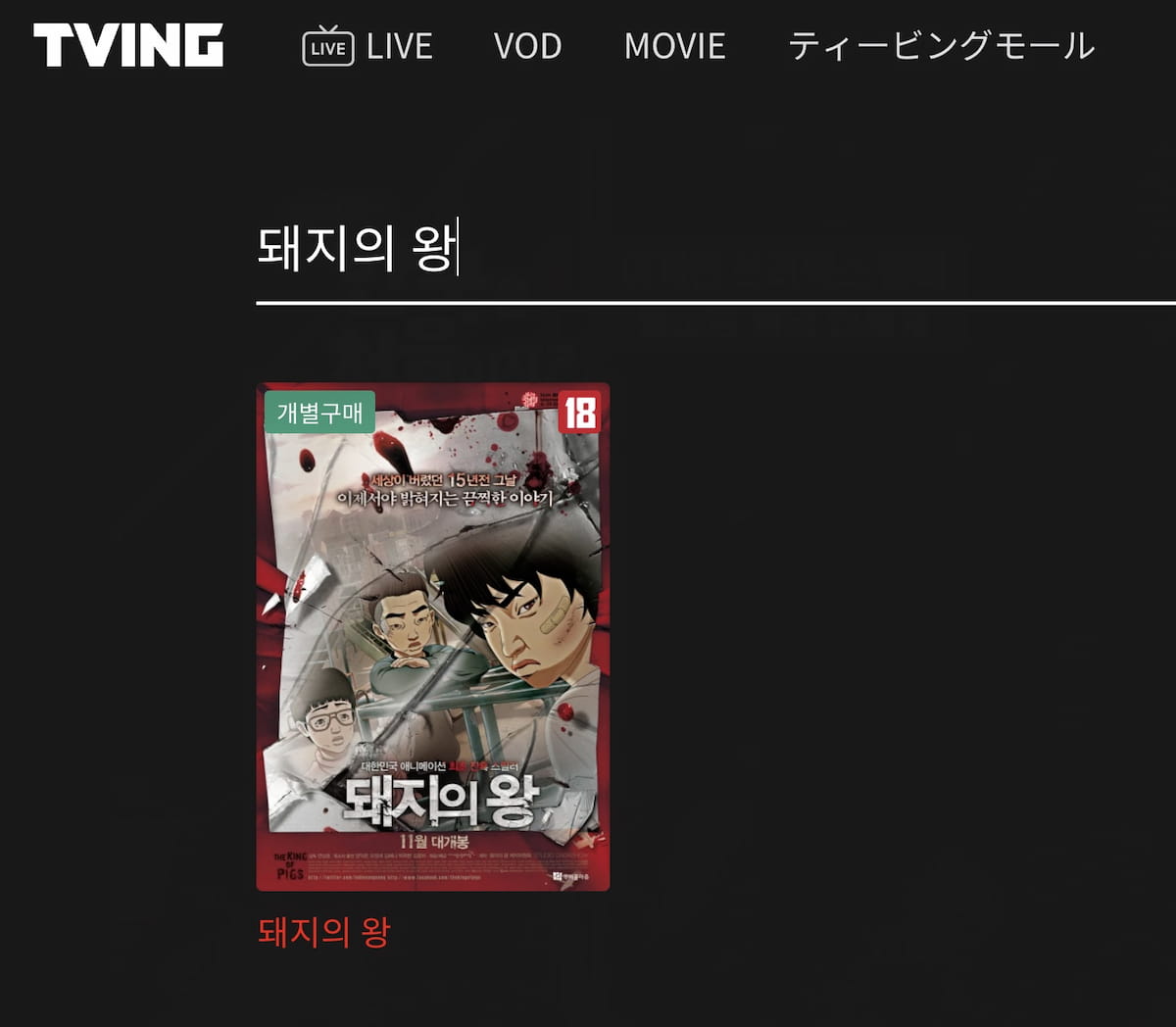Click the TVING logo
This screenshot has width=1176, height=1027.
(x=128, y=45)
